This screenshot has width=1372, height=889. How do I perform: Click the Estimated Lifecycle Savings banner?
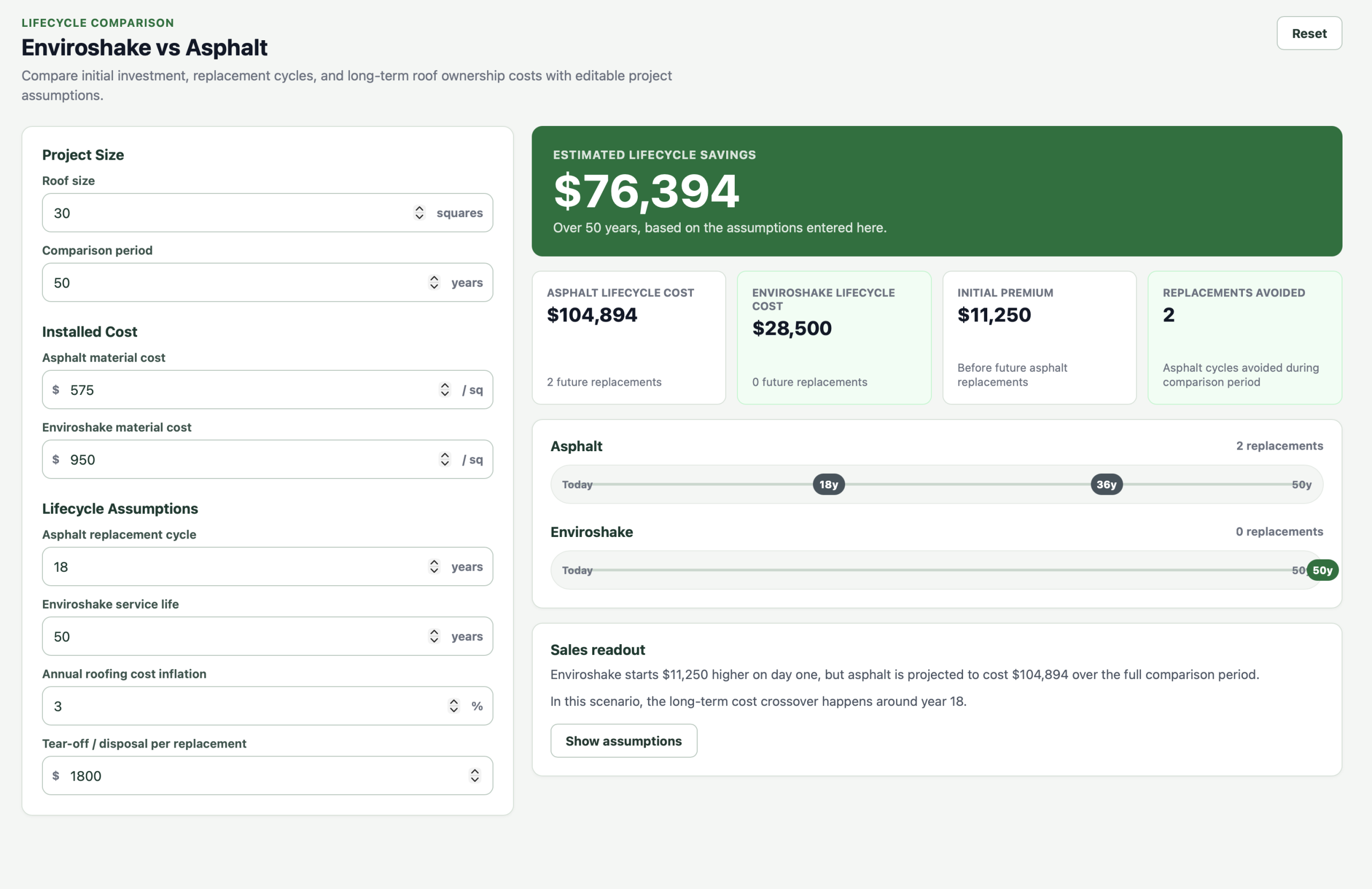[x=937, y=191]
